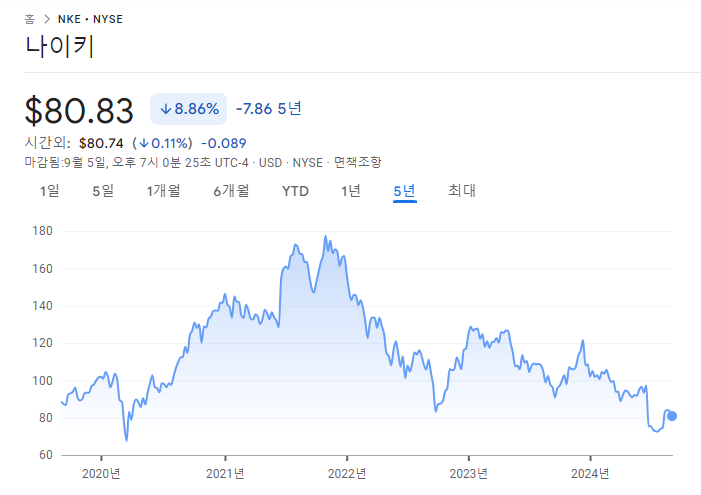Open the 홈 breadcrumb link
The height and width of the screenshot is (495, 701).
pyautogui.click(x=30, y=19)
